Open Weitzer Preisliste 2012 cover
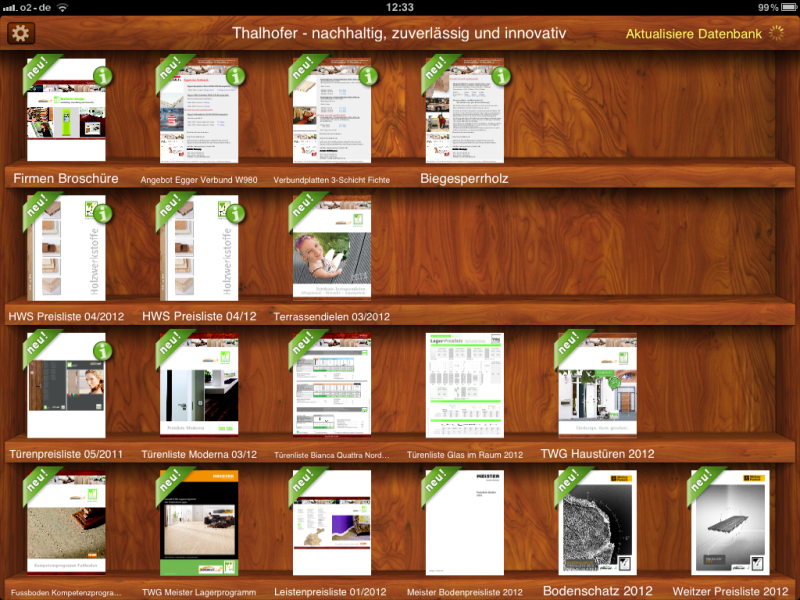The height and width of the screenshot is (600, 800). [x=731, y=523]
